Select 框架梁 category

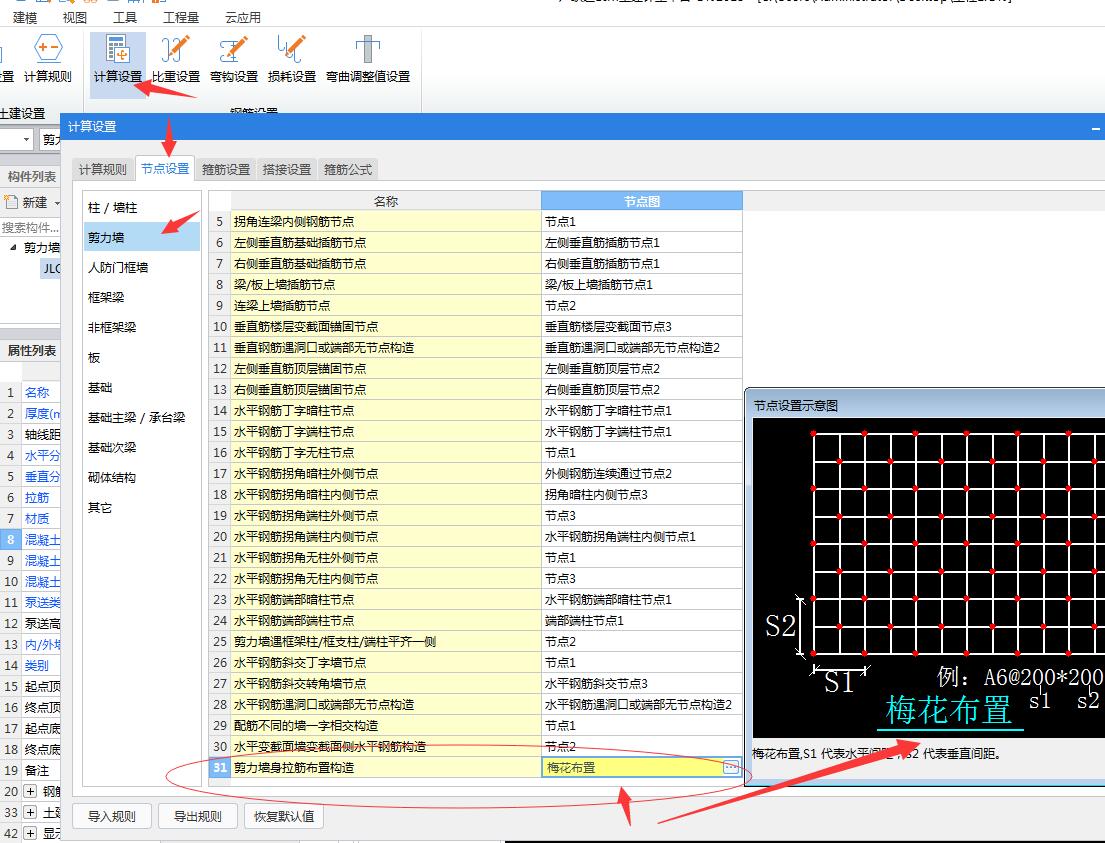click(x=142, y=297)
